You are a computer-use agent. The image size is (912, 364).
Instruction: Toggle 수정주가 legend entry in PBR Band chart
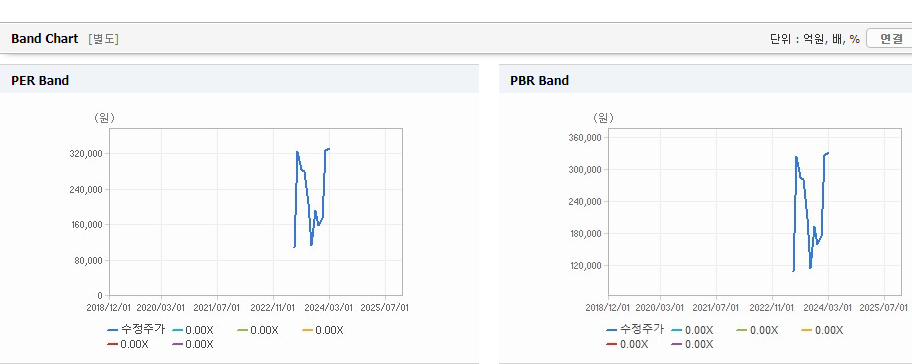[x=635, y=330]
